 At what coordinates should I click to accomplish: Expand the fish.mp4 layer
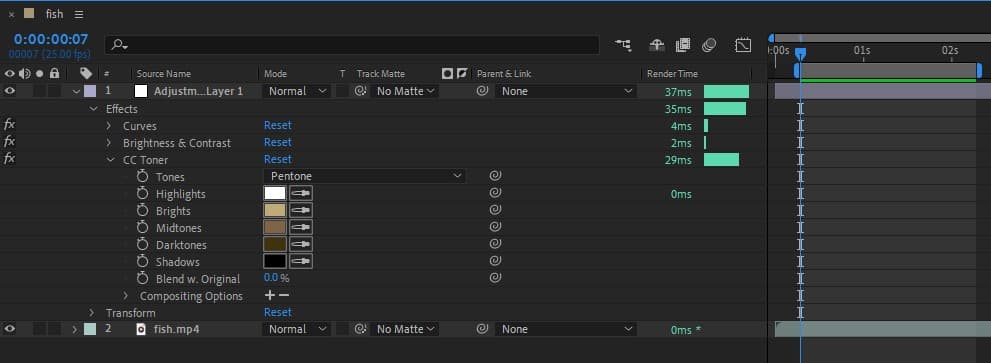[75, 329]
